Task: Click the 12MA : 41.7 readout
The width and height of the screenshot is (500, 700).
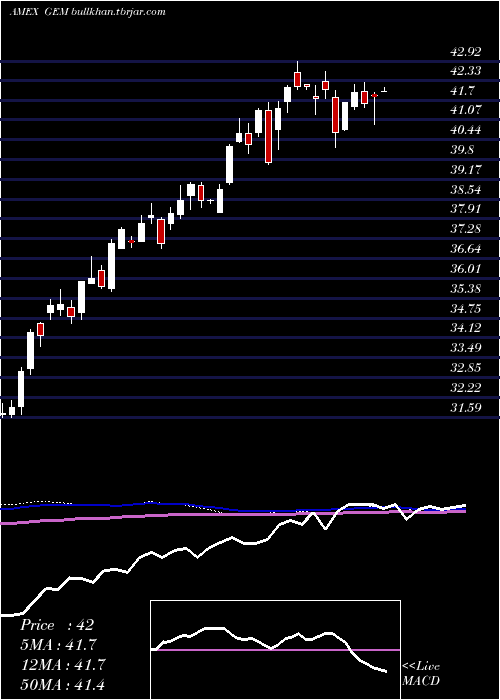Action: tap(63, 665)
